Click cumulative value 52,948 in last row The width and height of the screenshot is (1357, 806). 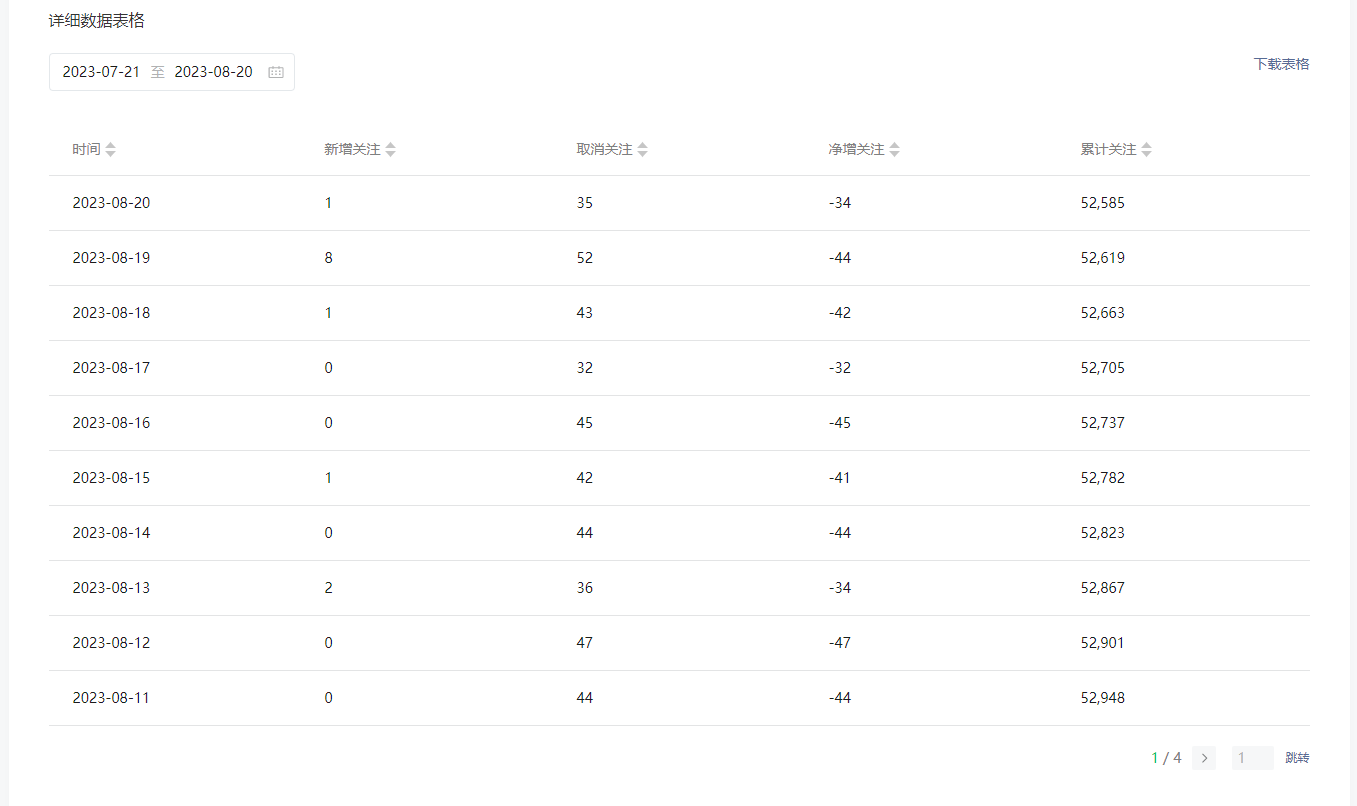coord(1102,698)
